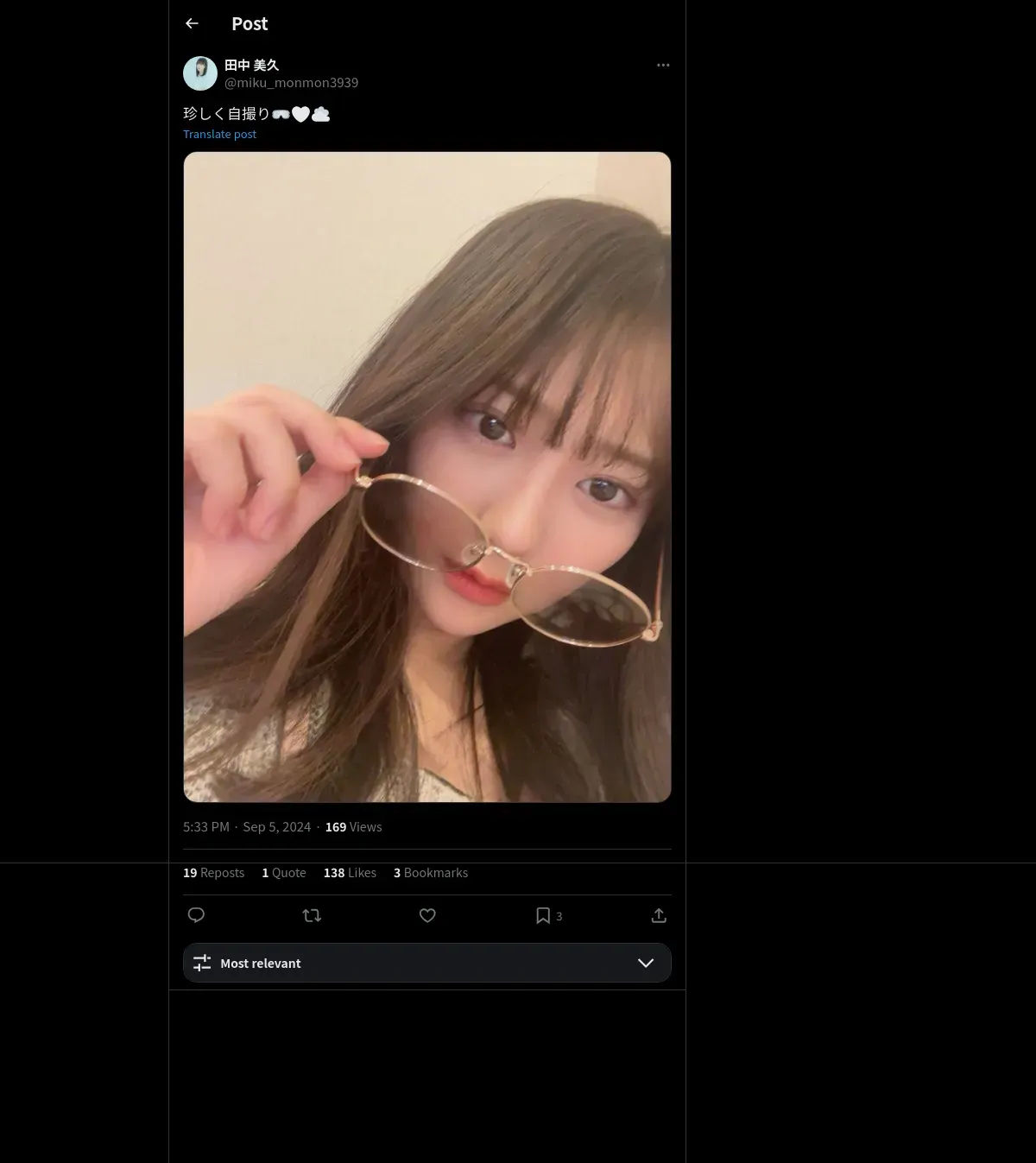The height and width of the screenshot is (1163, 1036).
Task: Expand the Most relevant chevron
Action: (646, 963)
